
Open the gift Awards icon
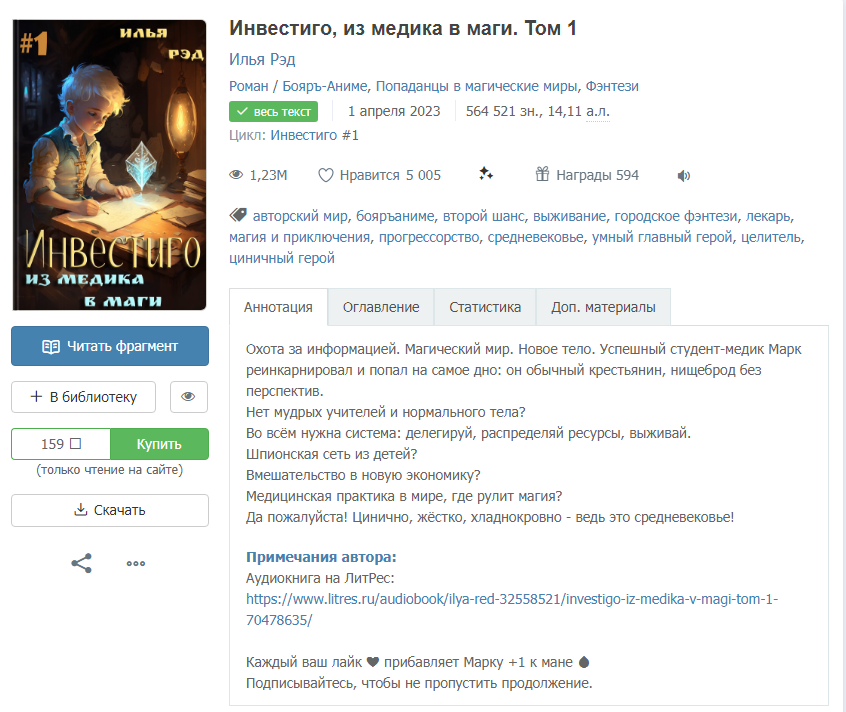542,174
